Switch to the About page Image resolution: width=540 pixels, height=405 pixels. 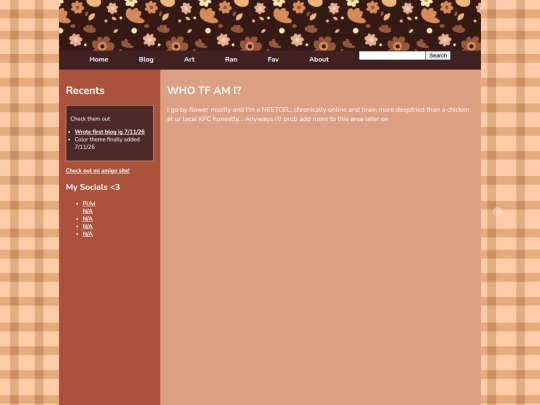[319, 60]
